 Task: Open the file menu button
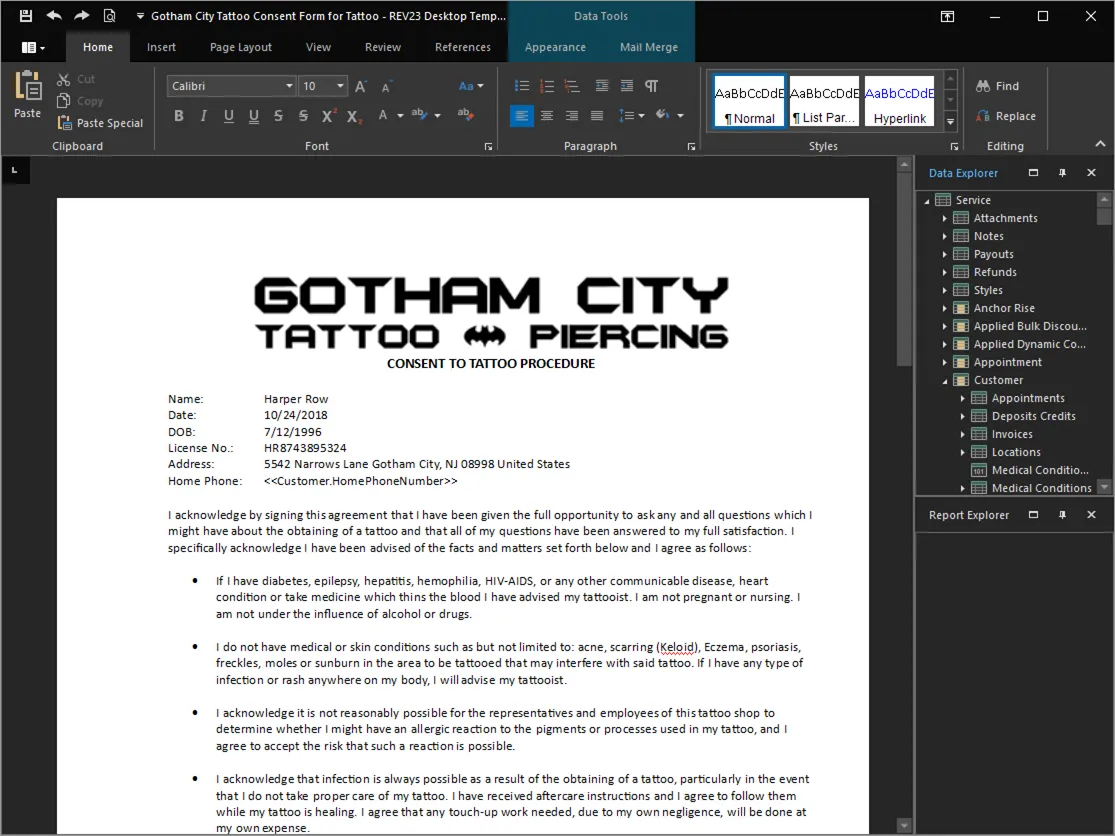click(33, 47)
